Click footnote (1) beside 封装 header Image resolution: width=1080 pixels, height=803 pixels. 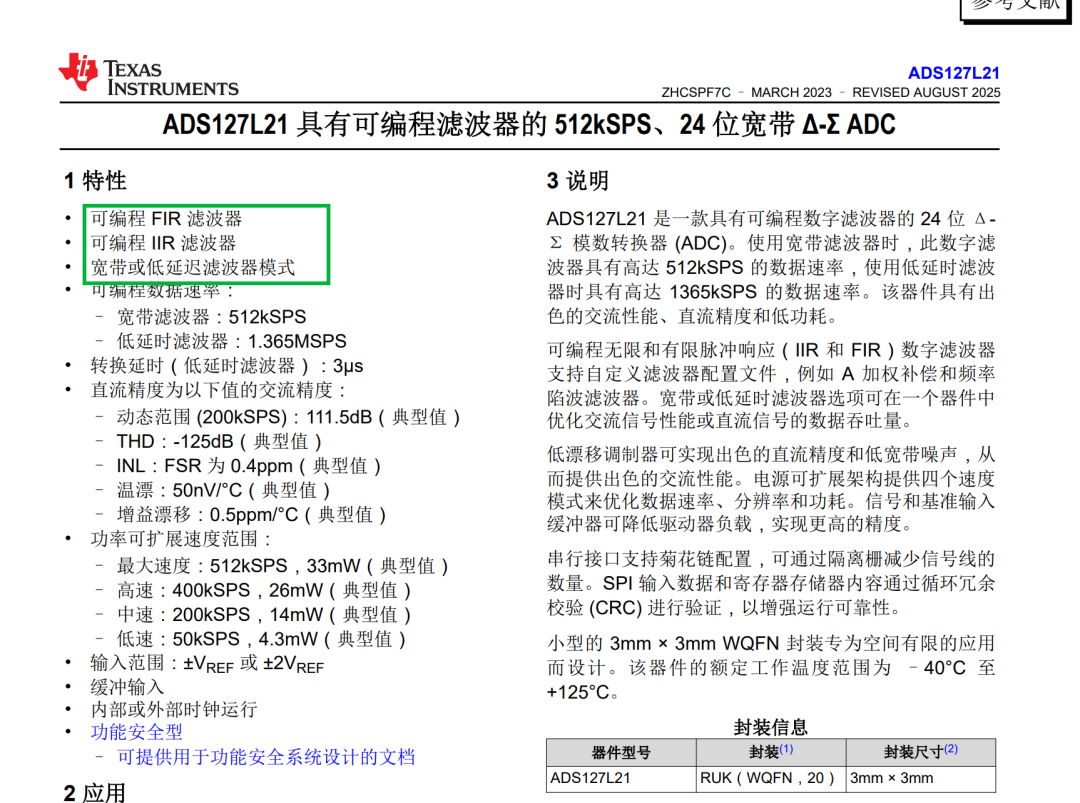[786, 749]
